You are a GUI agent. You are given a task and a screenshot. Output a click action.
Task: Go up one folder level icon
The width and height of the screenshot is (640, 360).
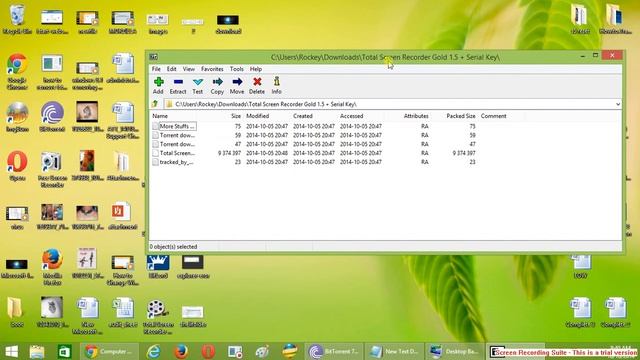pos(155,104)
